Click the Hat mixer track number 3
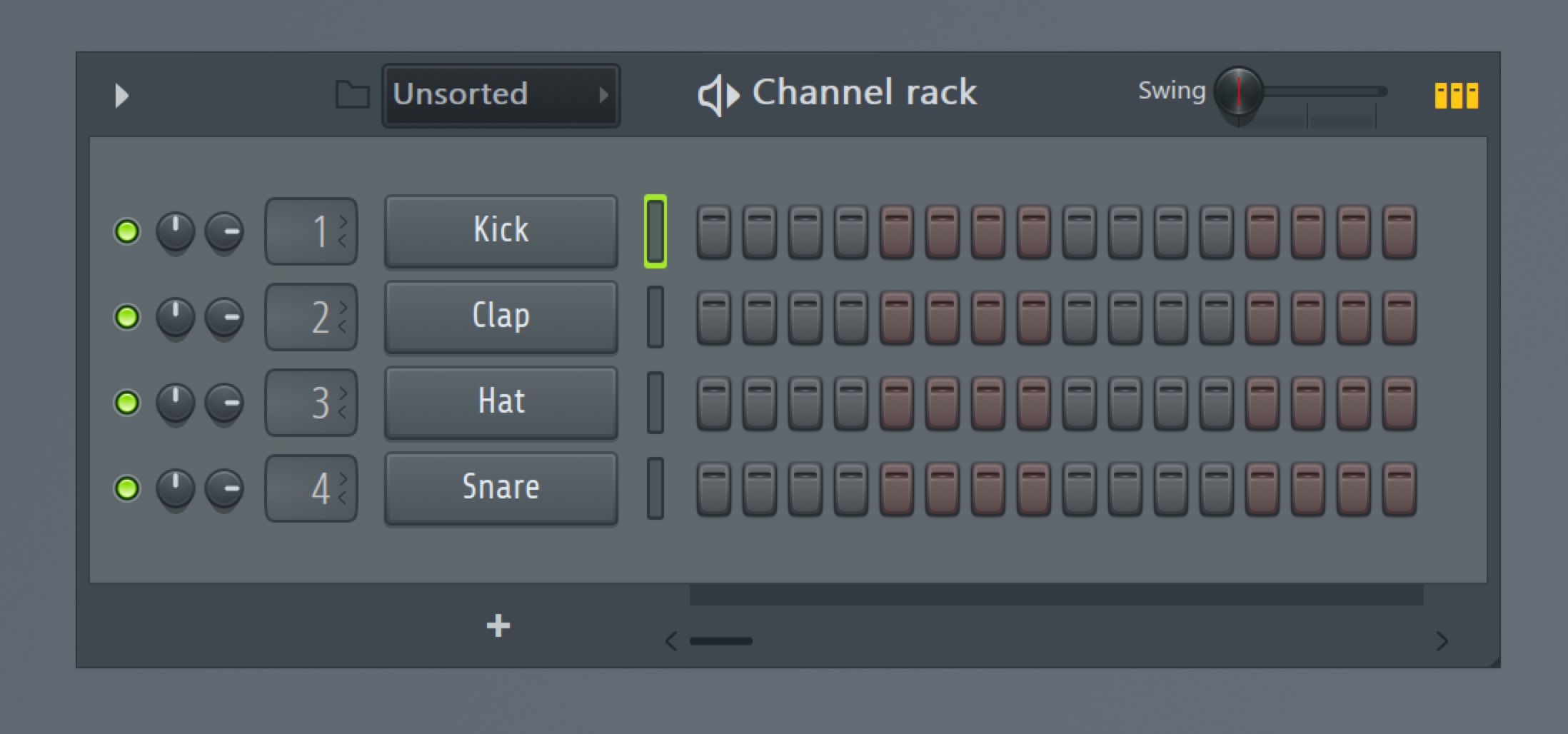The width and height of the screenshot is (1568, 734). click(x=311, y=403)
